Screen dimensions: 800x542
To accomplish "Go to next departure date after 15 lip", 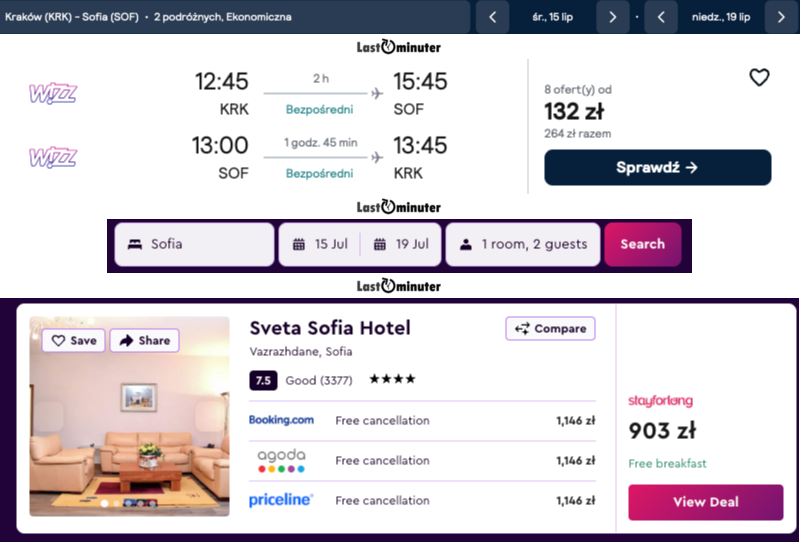I will (612, 17).
